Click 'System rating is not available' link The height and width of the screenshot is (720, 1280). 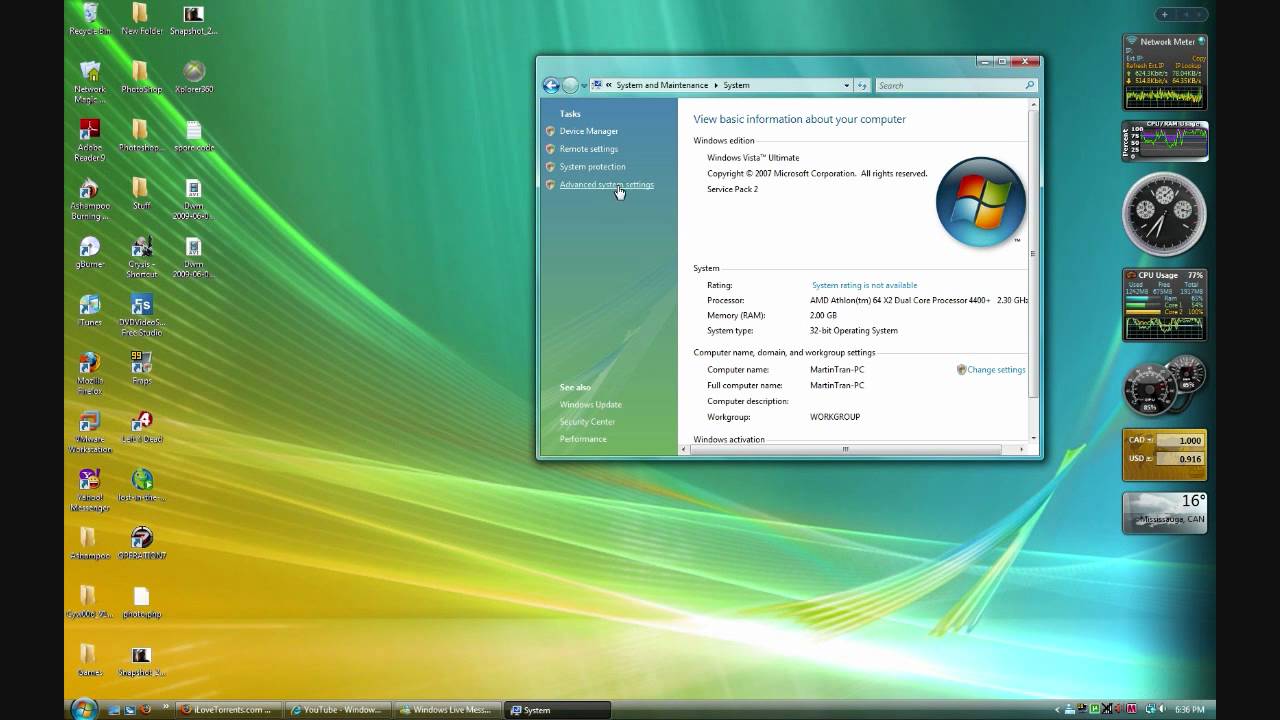864,285
